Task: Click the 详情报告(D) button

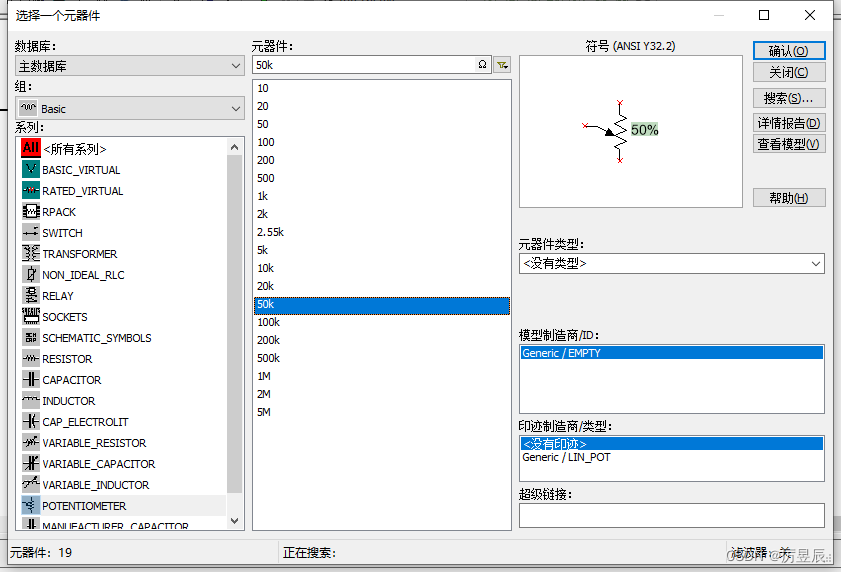Action: pyautogui.click(x=789, y=123)
